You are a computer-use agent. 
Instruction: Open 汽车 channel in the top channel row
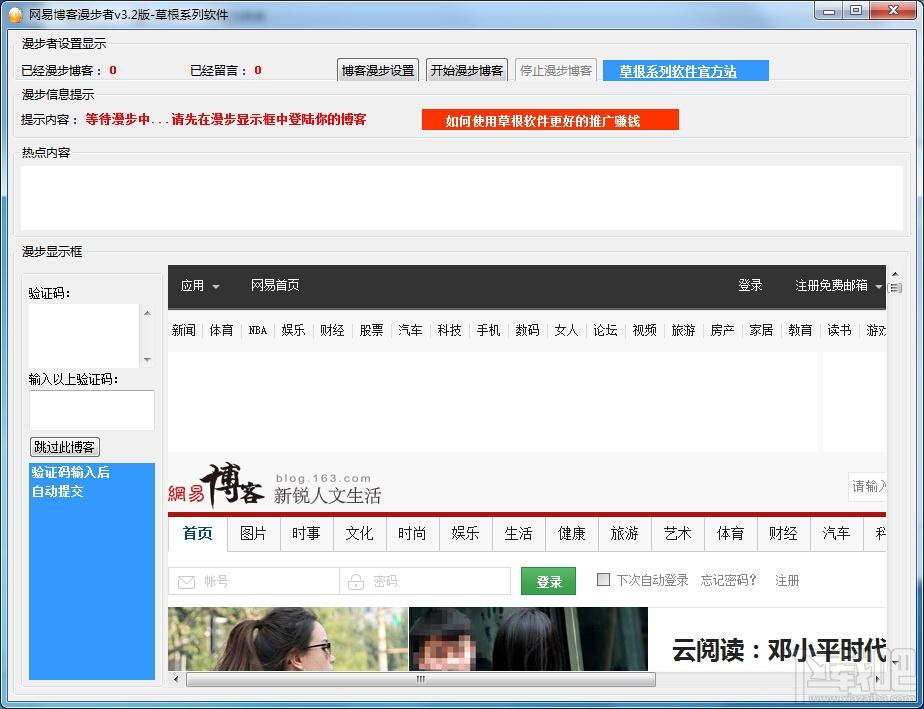[x=410, y=330]
